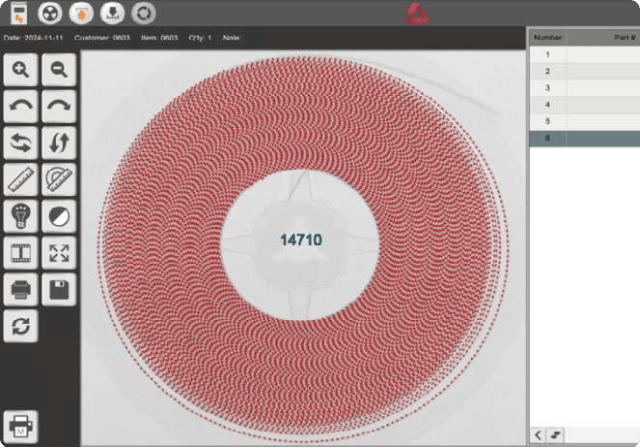The image size is (640, 448).
Task: Click the Number column header
Action: [x=548, y=38]
